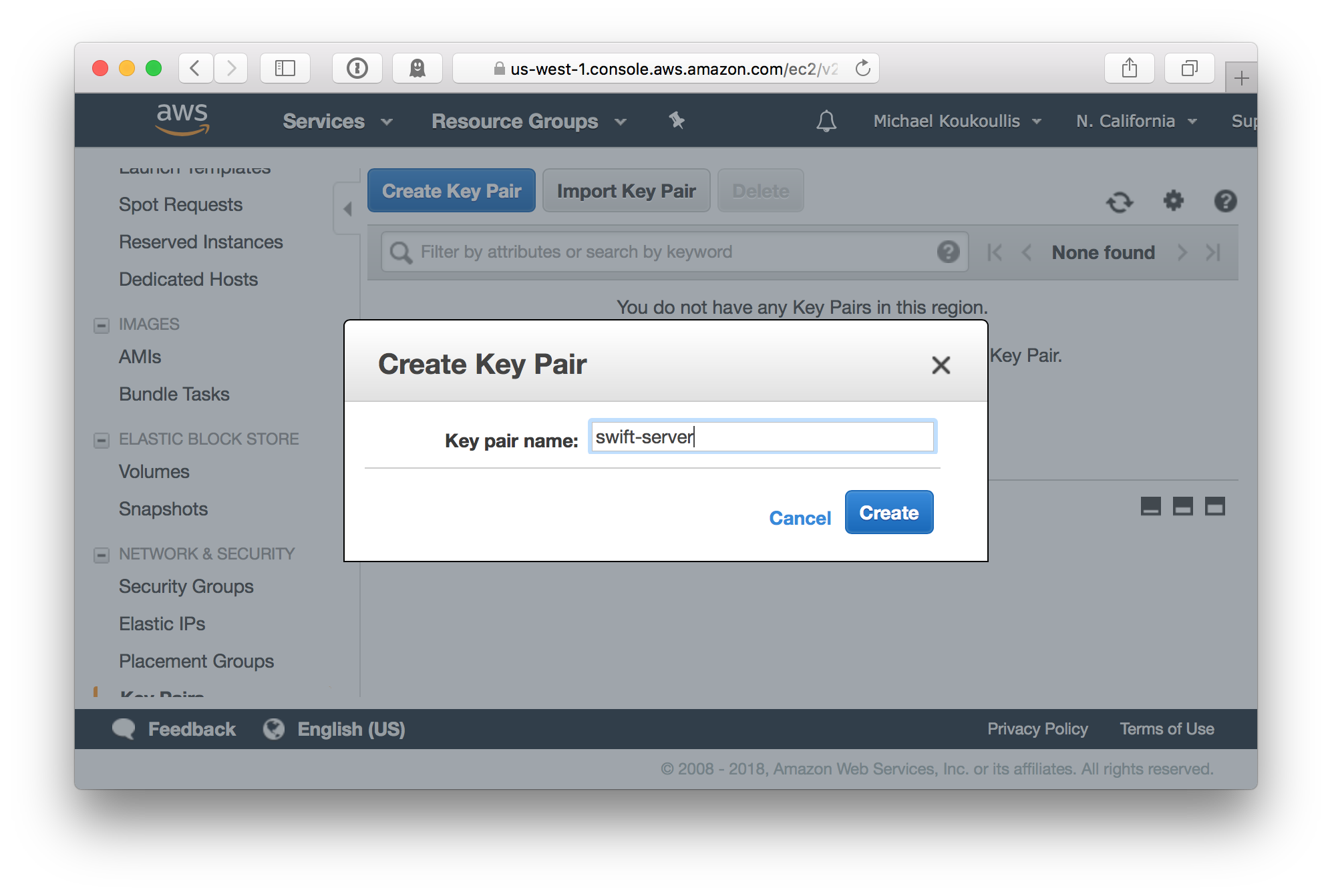Collapse the IMAGES section
This screenshot has width=1332, height=896.
pyautogui.click(x=102, y=325)
